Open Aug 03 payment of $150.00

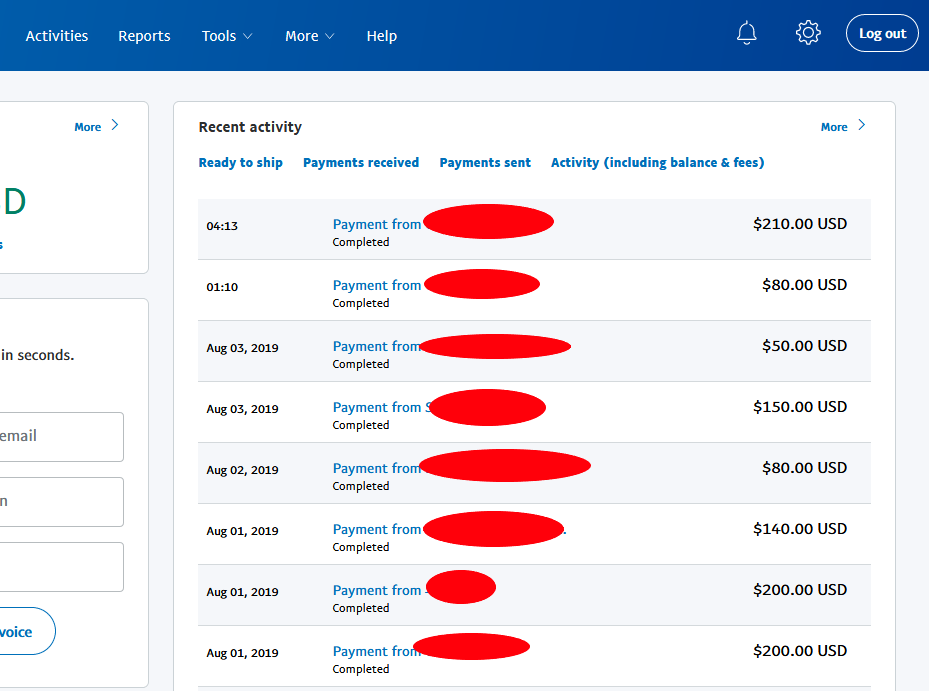[x=534, y=412]
